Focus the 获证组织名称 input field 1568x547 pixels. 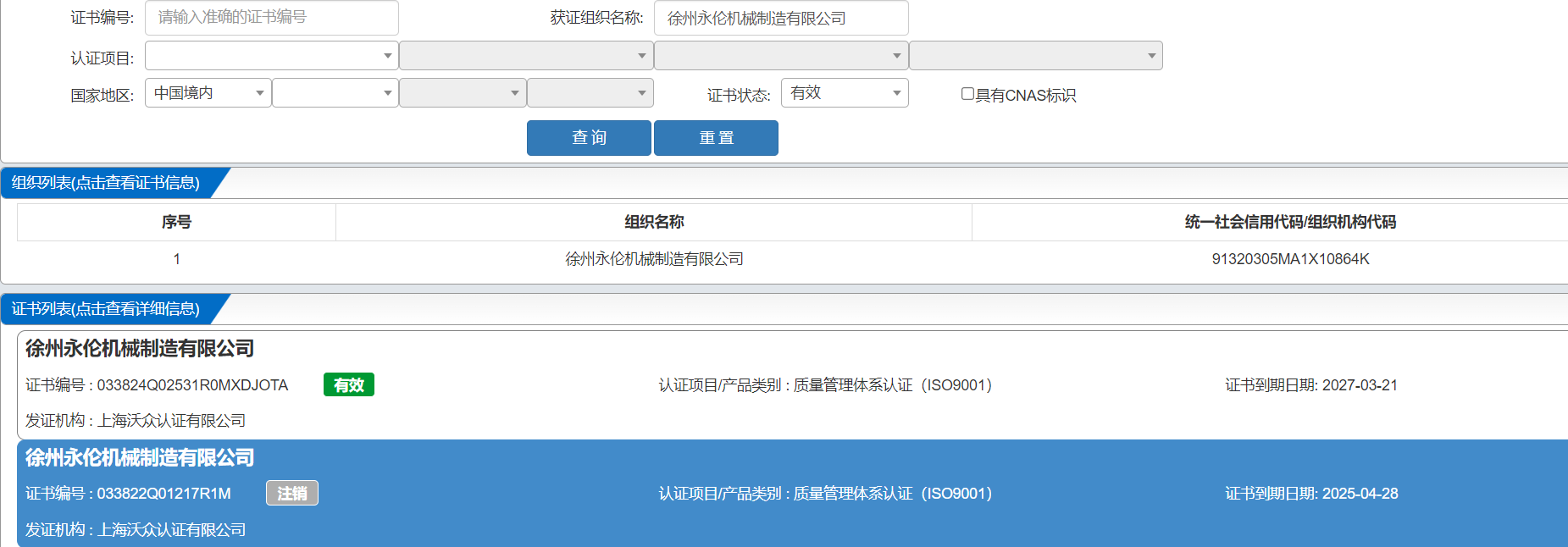(x=781, y=18)
